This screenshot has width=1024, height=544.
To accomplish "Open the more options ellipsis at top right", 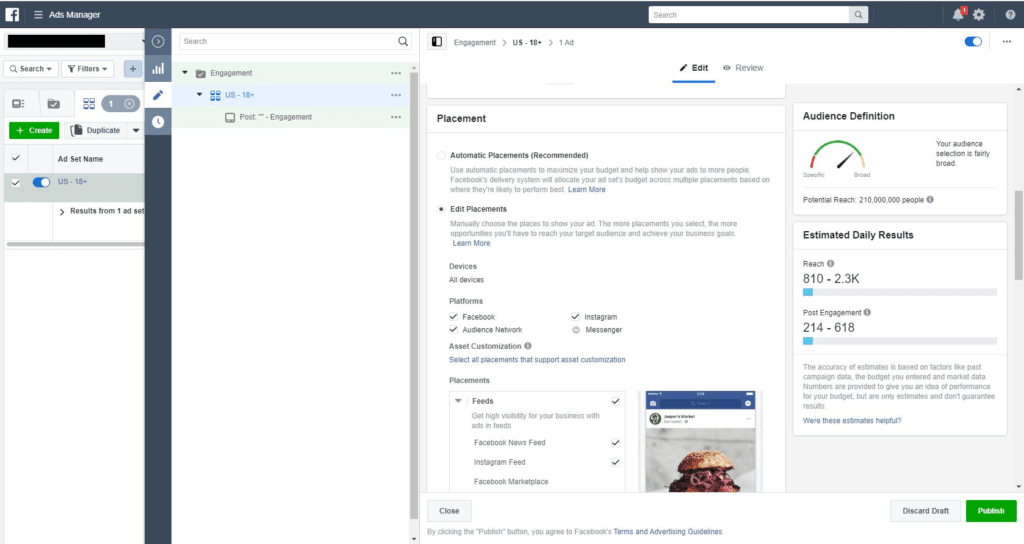I will click(1006, 42).
